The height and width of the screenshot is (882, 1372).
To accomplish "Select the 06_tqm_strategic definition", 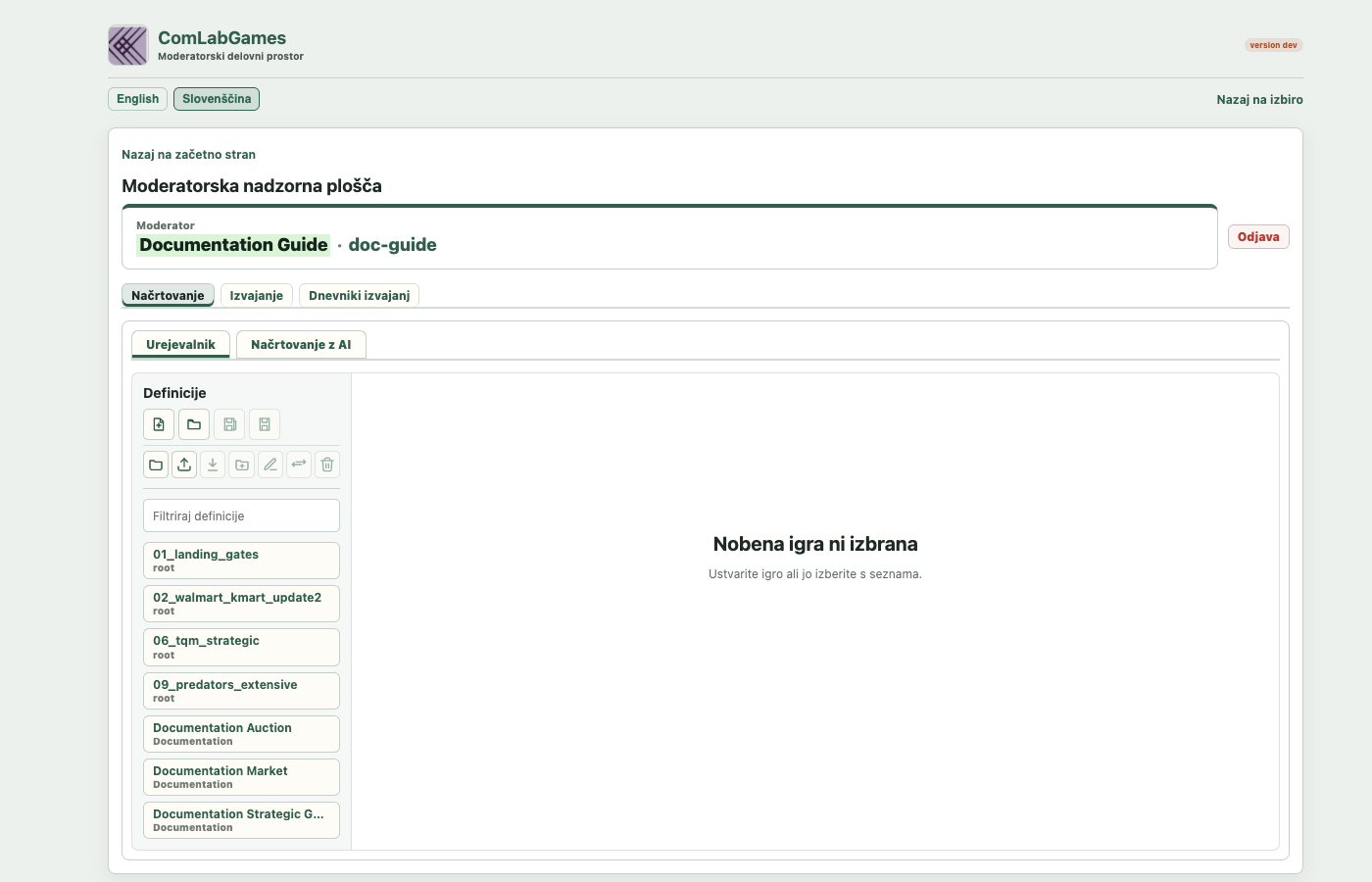I will click(241, 647).
